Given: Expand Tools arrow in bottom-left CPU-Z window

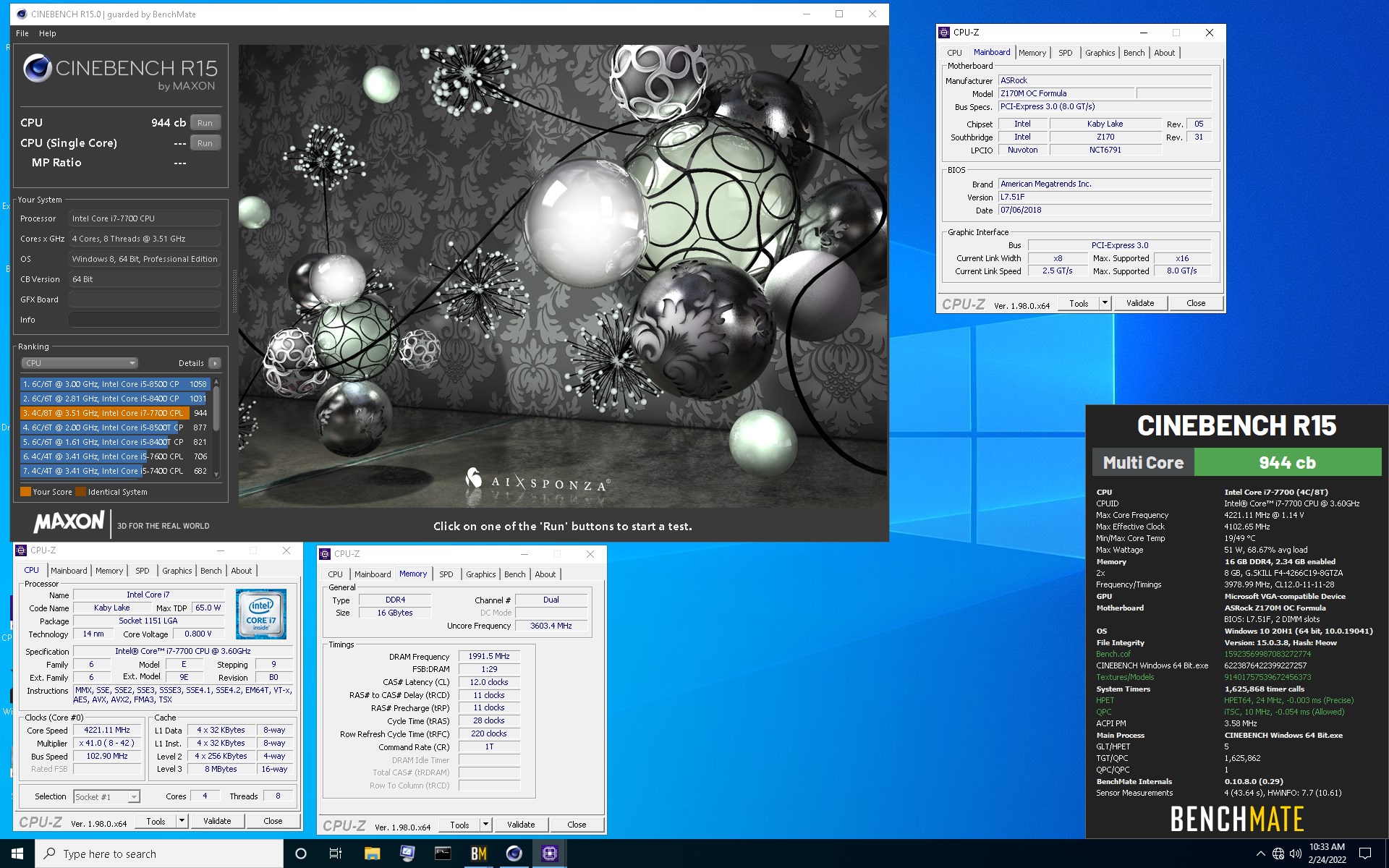Looking at the screenshot, I should (182, 821).
